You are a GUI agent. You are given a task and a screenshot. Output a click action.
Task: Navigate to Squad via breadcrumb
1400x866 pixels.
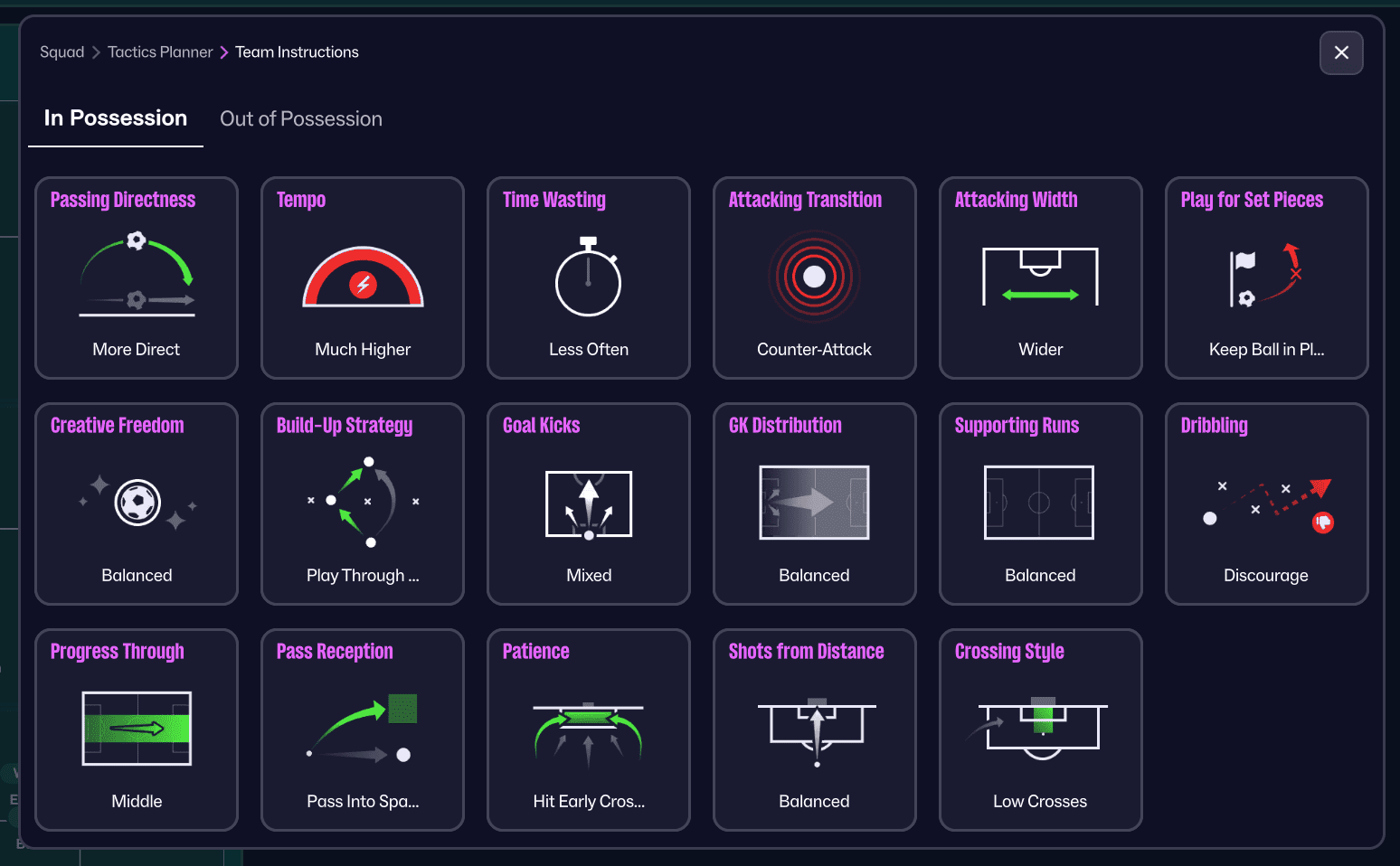61,52
